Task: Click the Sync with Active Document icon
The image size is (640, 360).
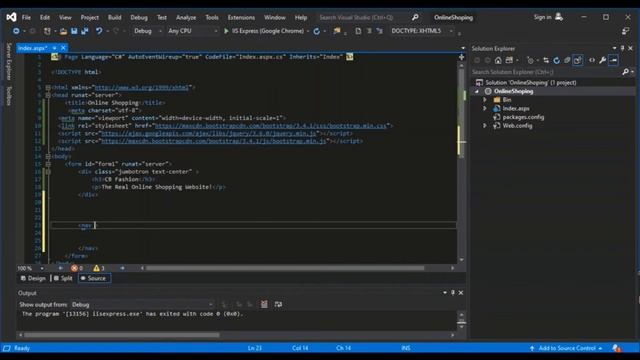Action: tap(546, 60)
